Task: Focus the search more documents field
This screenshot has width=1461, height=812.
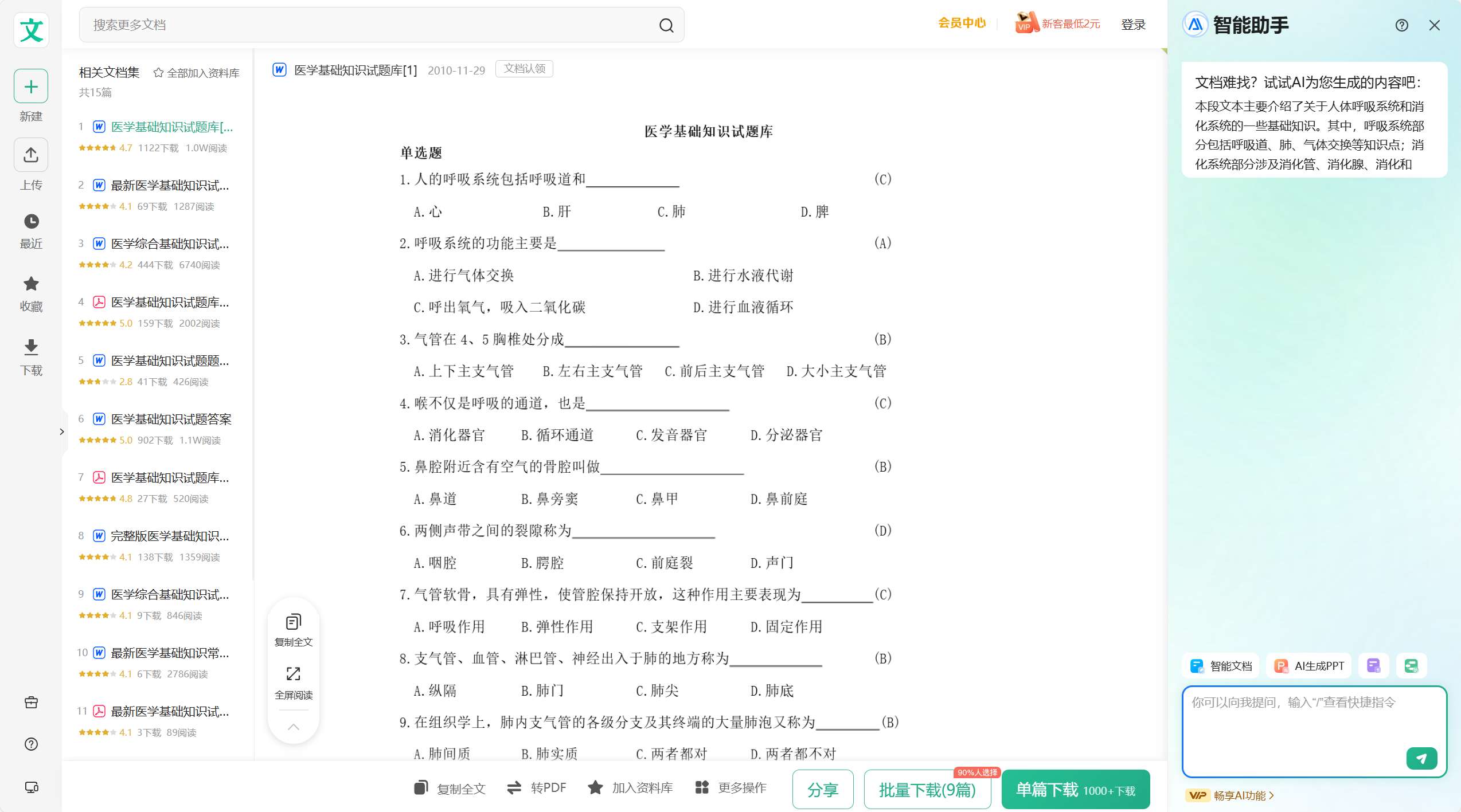Action: pos(367,25)
